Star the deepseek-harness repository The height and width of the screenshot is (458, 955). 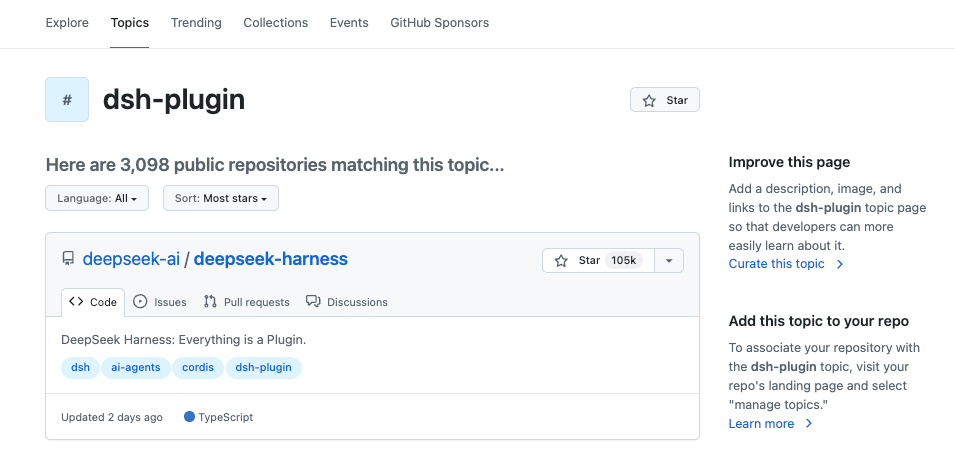pyautogui.click(x=598, y=261)
